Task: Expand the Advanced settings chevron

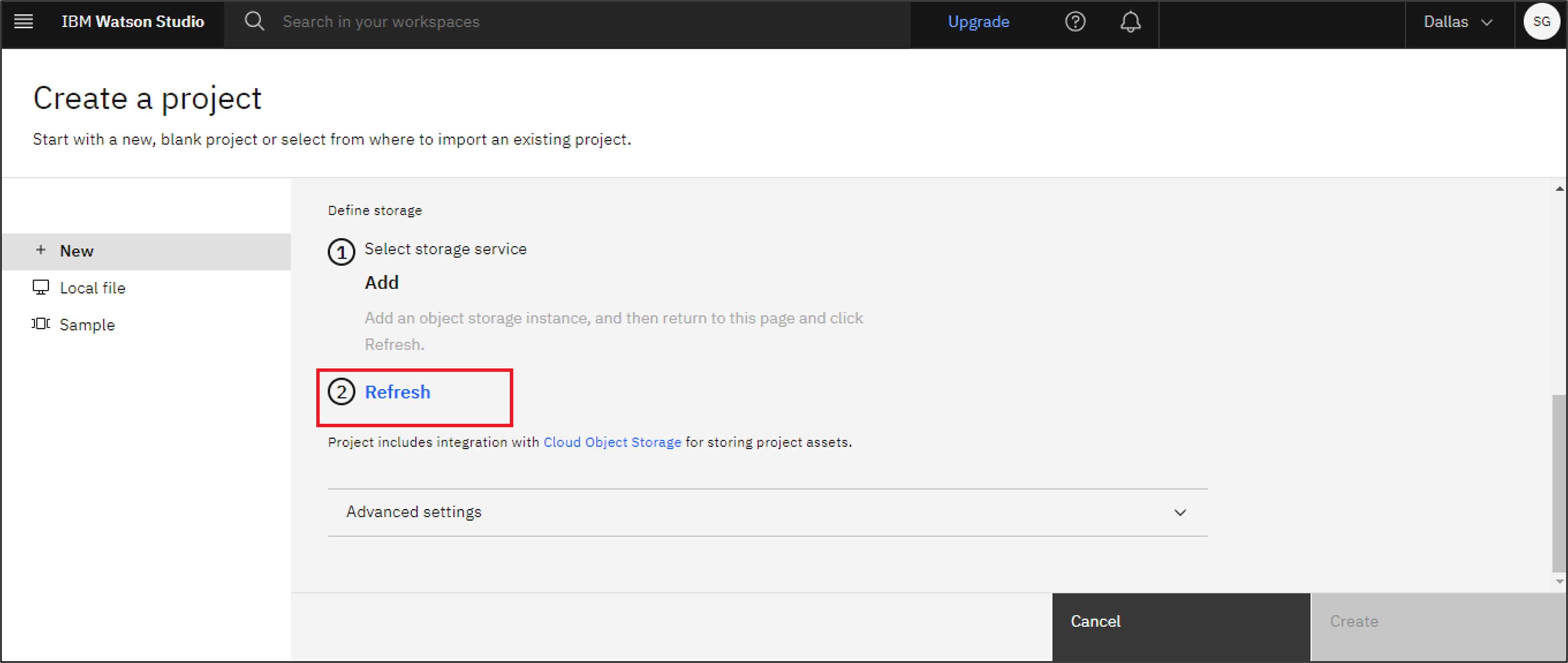Action: (x=1180, y=513)
